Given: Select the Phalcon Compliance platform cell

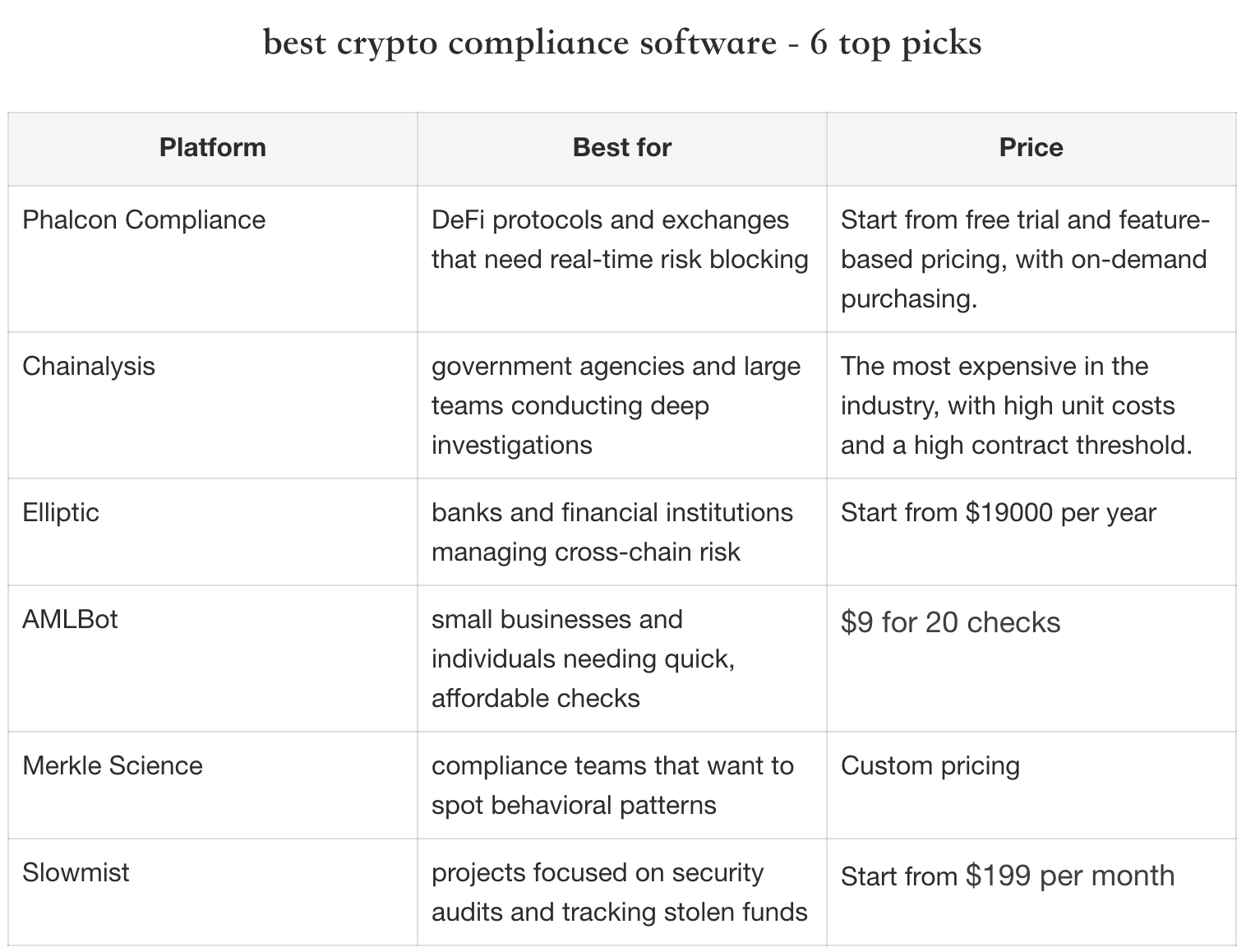Looking at the screenshot, I should click(144, 220).
